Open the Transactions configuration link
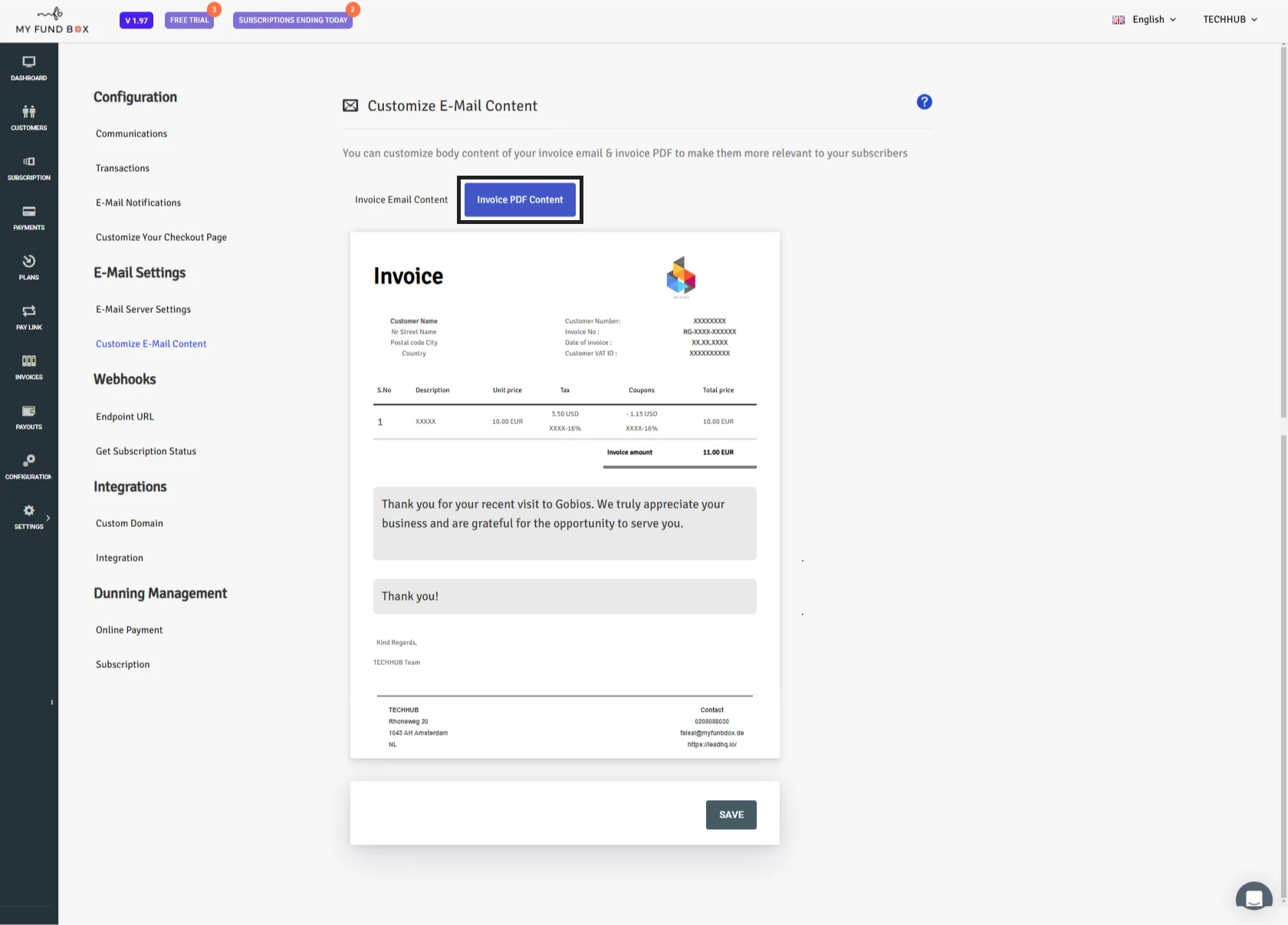Viewport: 1288px width, 925px height. [x=123, y=168]
